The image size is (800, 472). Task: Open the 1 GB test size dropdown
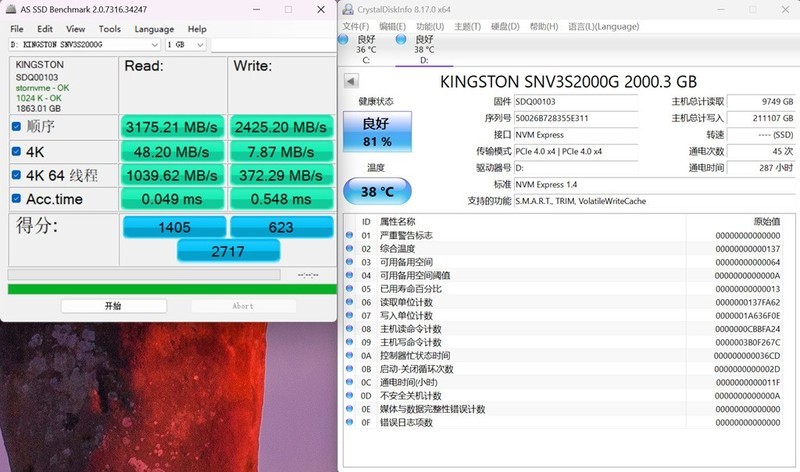click(185, 45)
